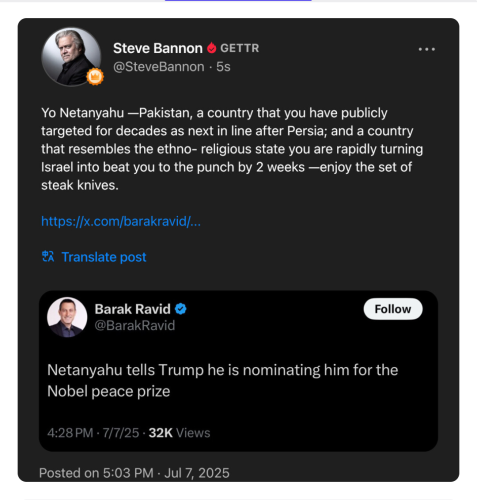This screenshot has width=477, height=500.
Task: Click the 5s post timestamp
Action: pos(223,67)
